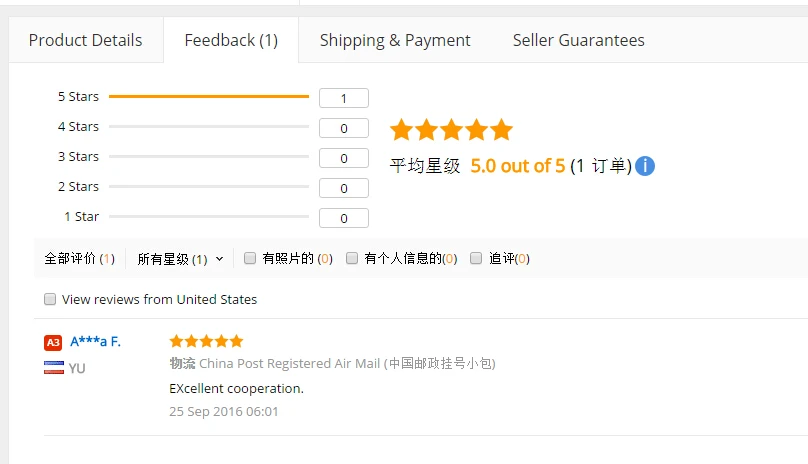Switch to Shipping & Payment tab
The height and width of the screenshot is (464, 808).
pos(395,41)
